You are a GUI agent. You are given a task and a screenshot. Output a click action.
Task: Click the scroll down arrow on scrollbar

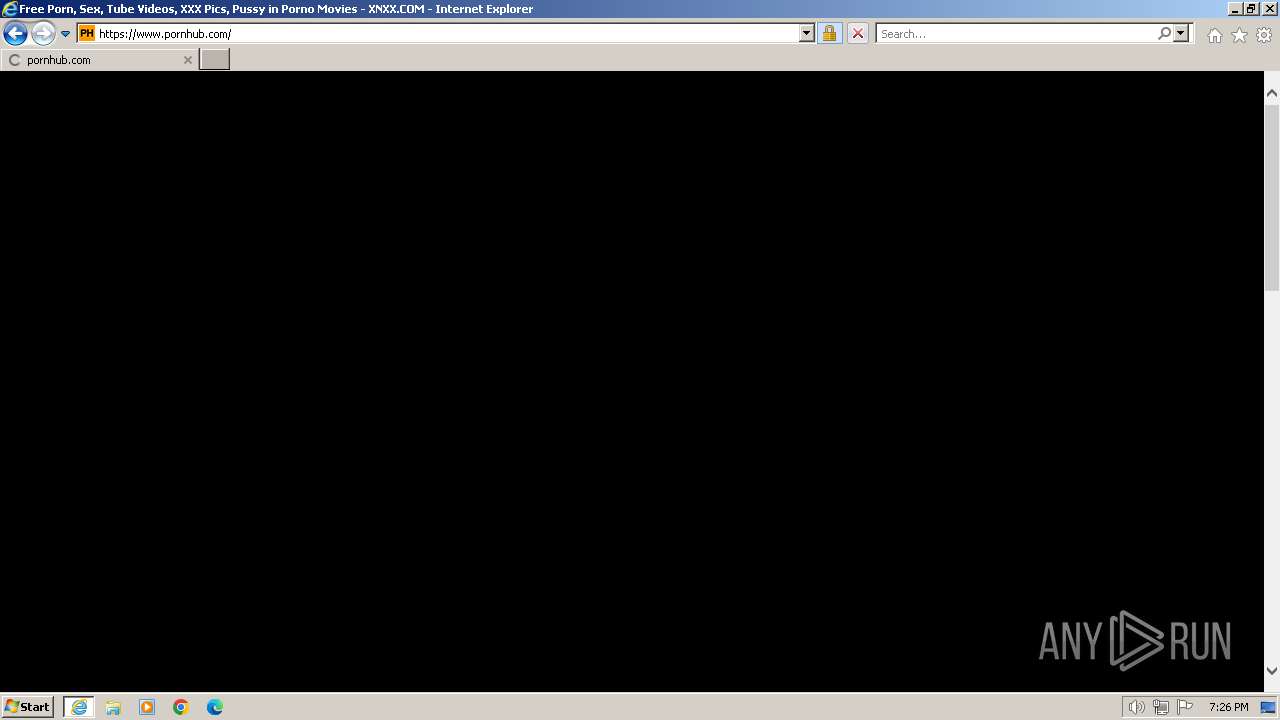tap(1272, 671)
